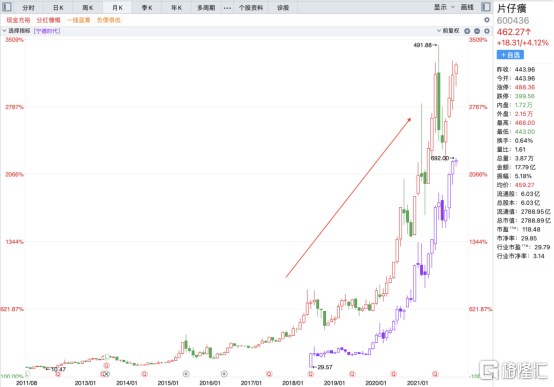
Task: Zoom in chart with plus icon
Action: pyautogui.click(x=467, y=31)
